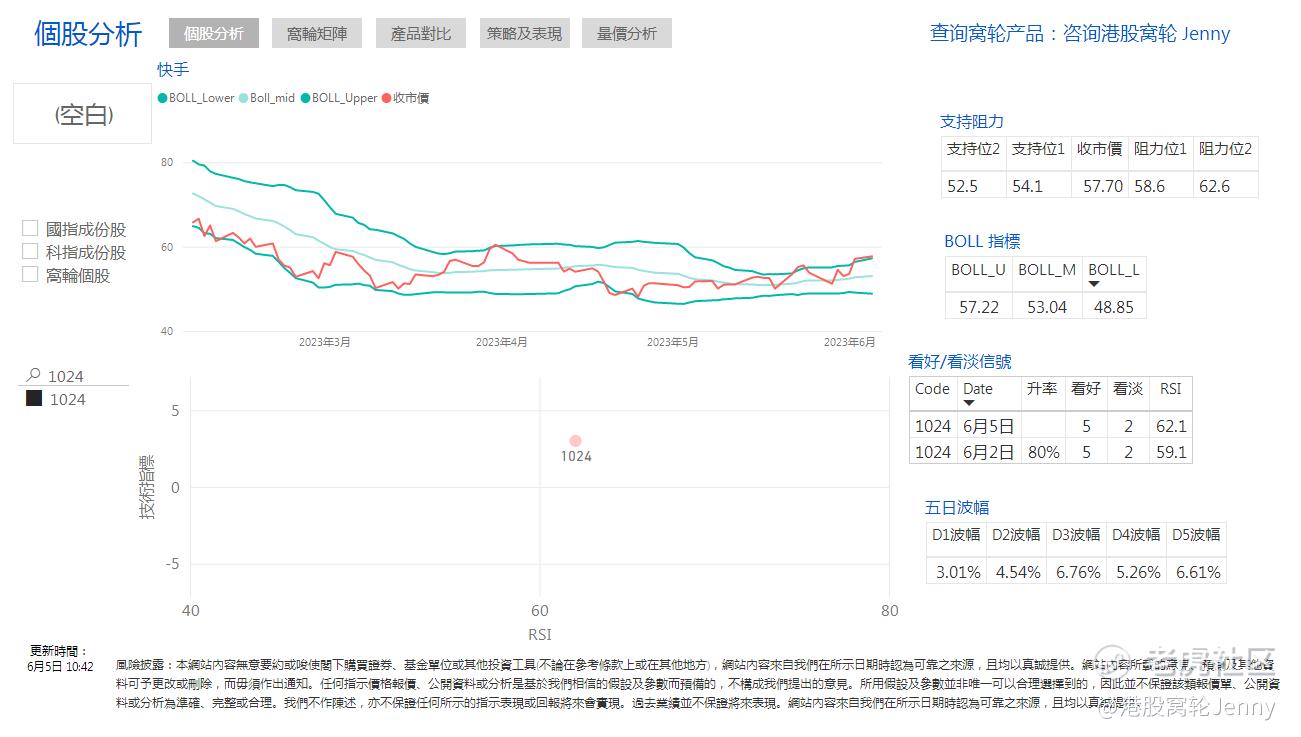Toggle BOLL_Lower legend marker
Image resolution: width=1301 pixels, height=737 pixels.
click(163, 98)
